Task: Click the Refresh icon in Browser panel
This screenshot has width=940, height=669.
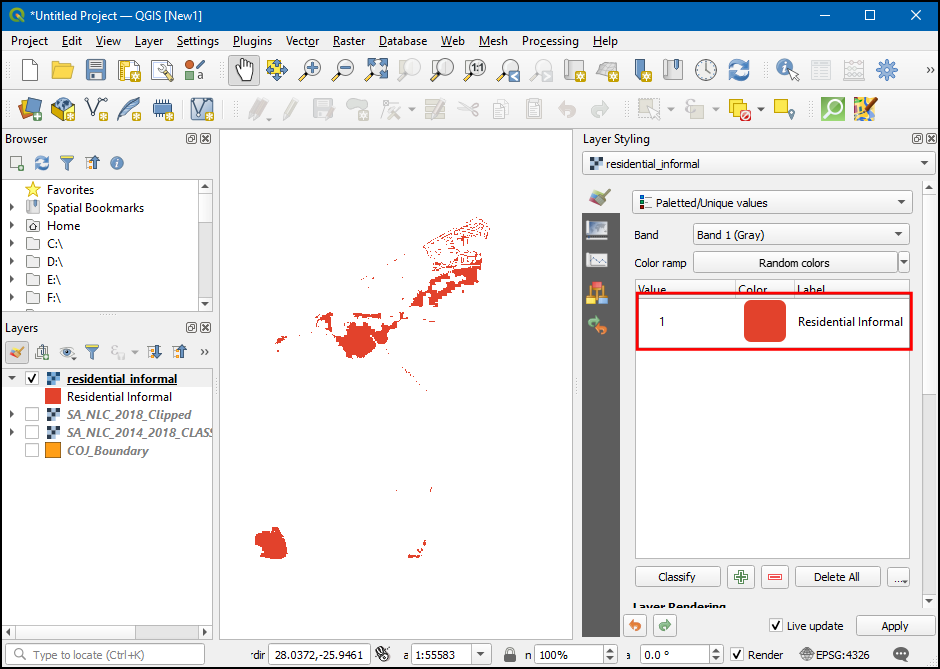Action: pos(42,163)
